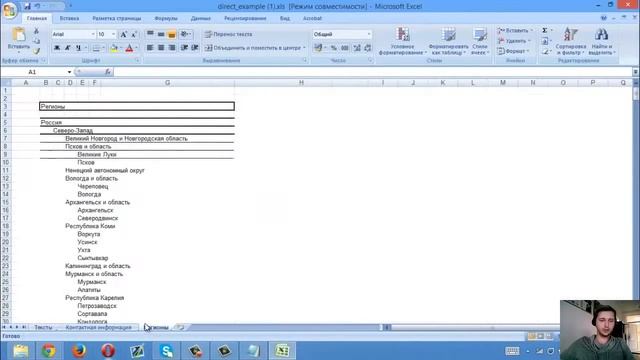Click the Copy icon in clipboard group

click(x=36, y=41)
